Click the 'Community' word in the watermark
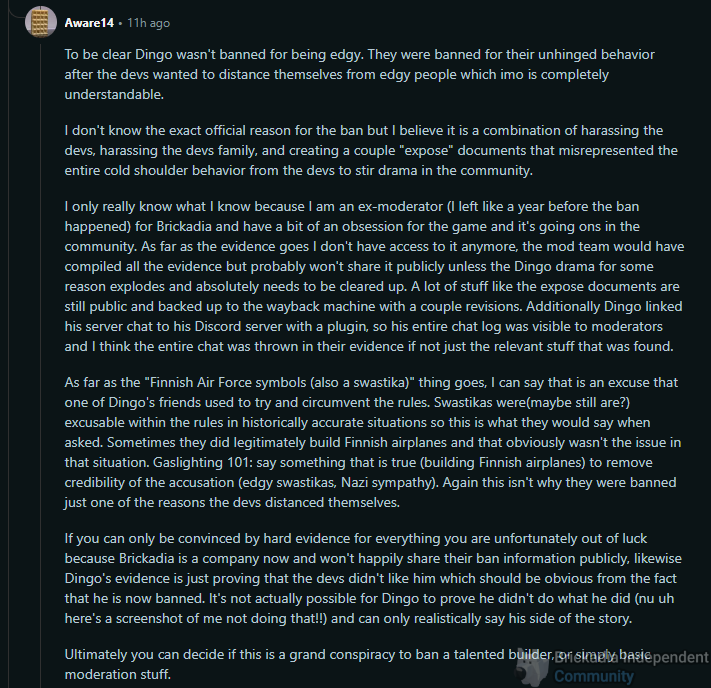 pyautogui.click(x=594, y=676)
